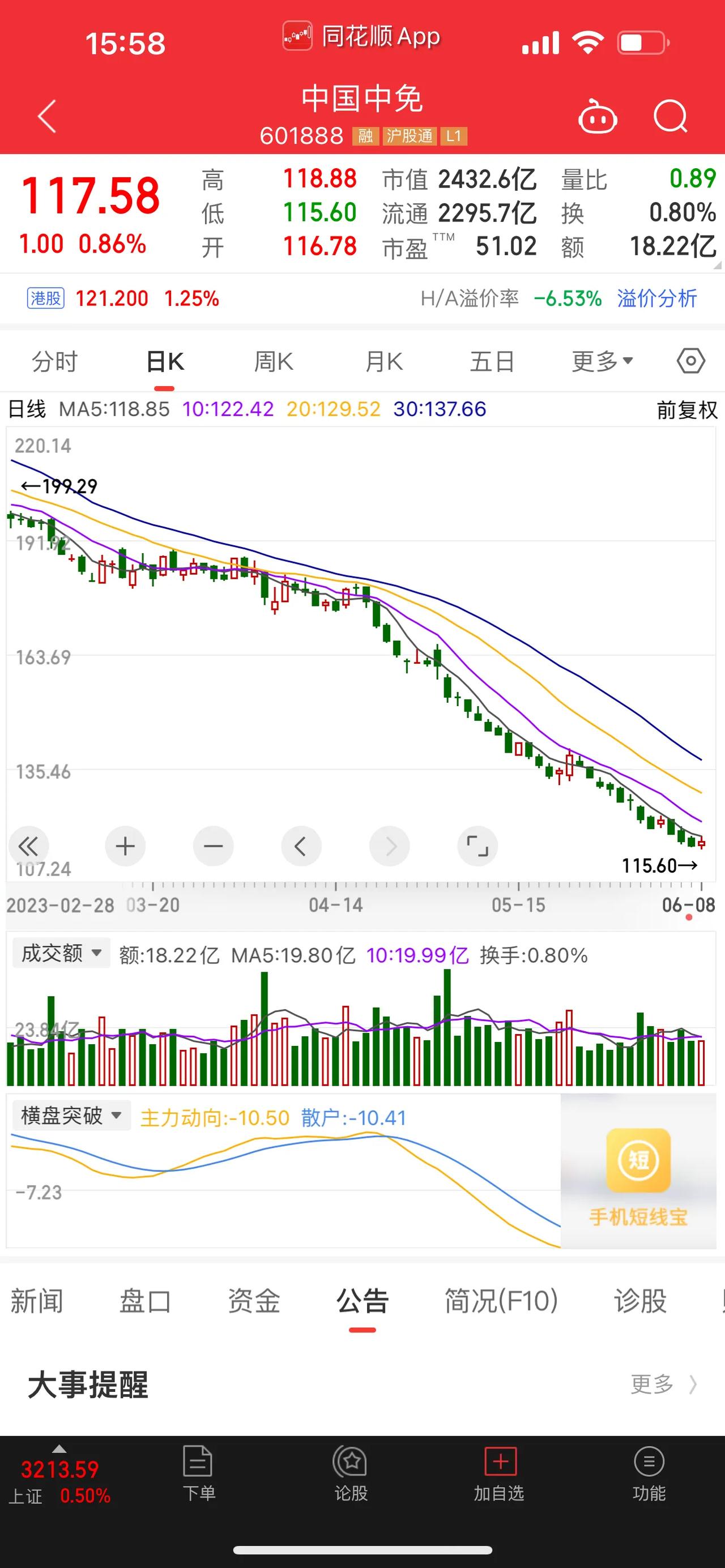Viewport: 725px width, 1568px height.
Task: Open chart settings hexagon icon
Action: pos(691,362)
